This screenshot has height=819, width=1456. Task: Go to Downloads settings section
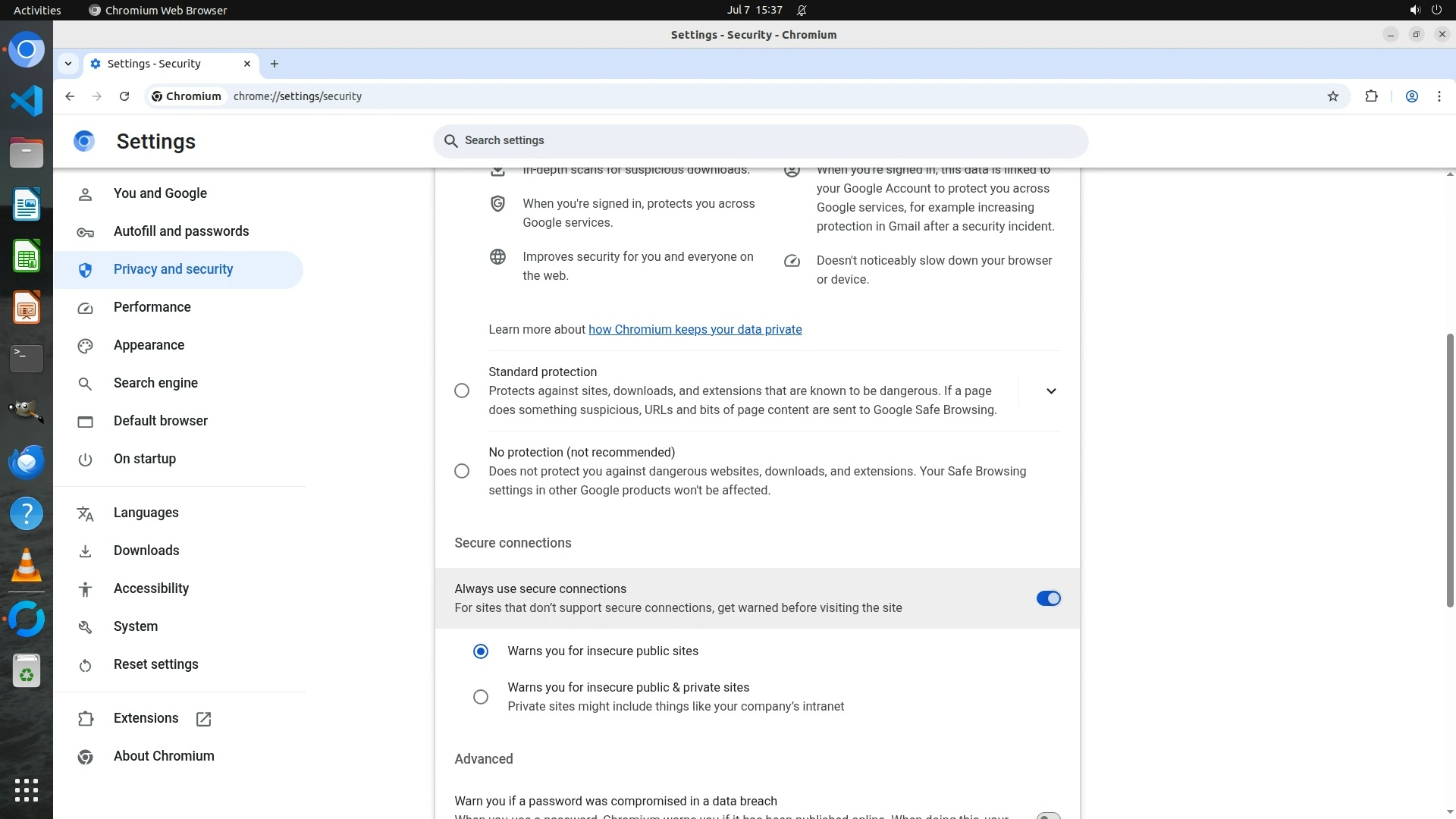click(x=146, y=551)
